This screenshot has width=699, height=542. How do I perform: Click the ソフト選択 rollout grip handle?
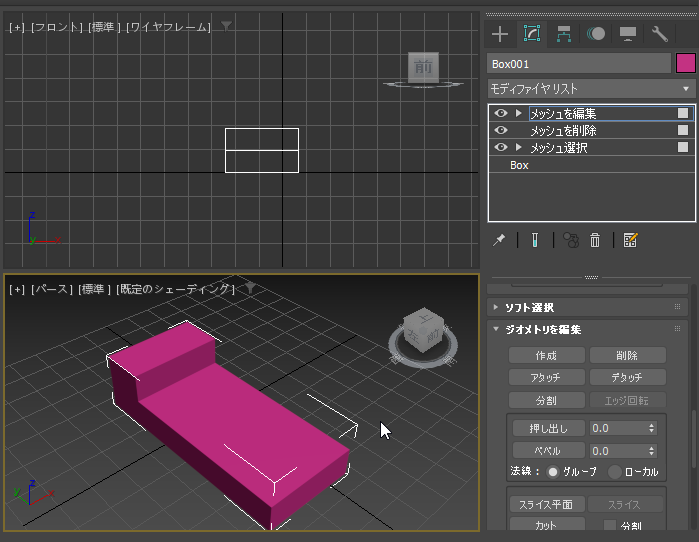(677, 307)
